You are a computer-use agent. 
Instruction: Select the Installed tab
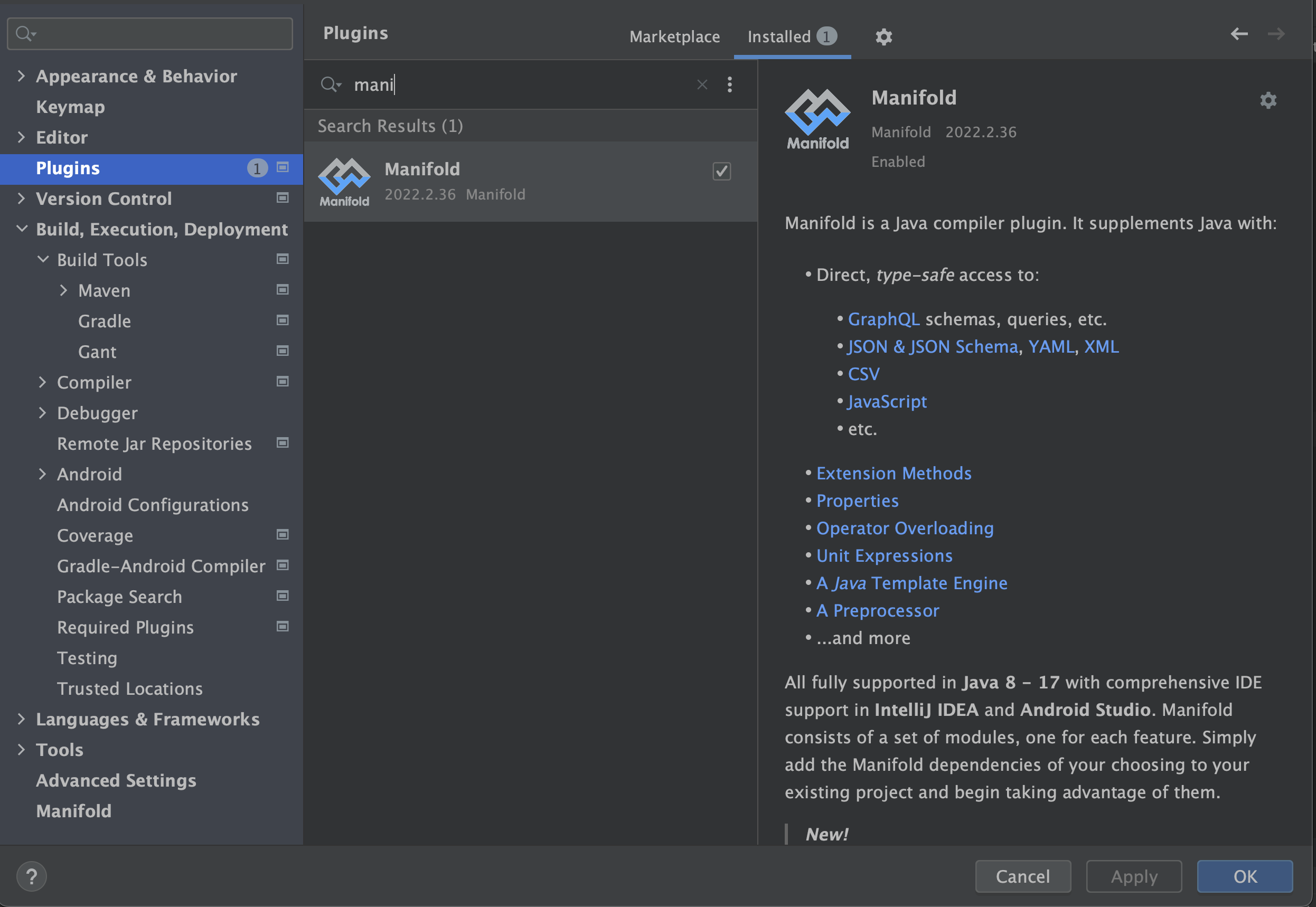click(779, 37)
